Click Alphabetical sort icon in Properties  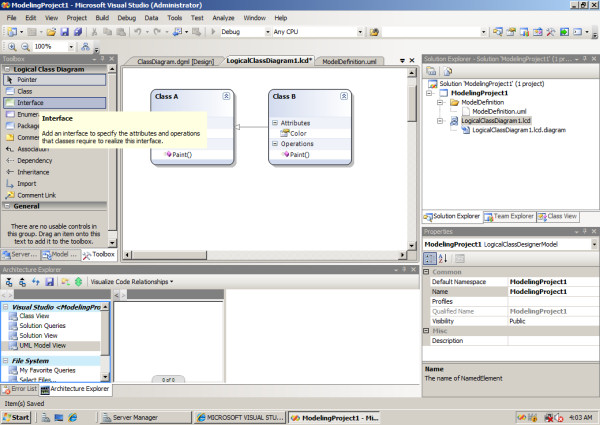[443, 259]
